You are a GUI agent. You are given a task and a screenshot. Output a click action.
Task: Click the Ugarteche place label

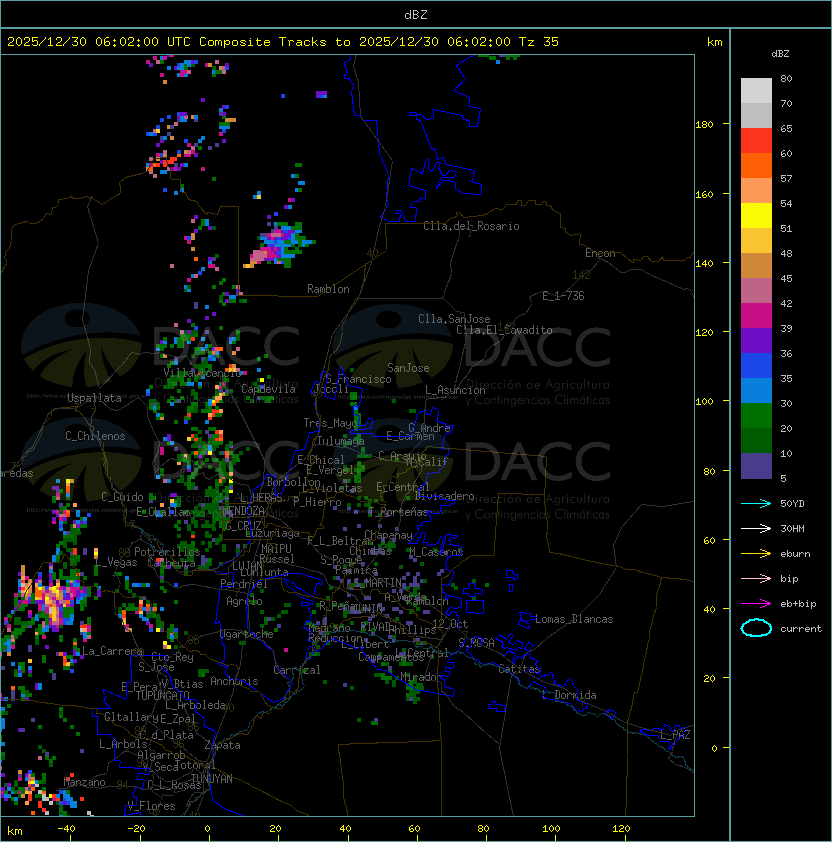tap(247, 634)
